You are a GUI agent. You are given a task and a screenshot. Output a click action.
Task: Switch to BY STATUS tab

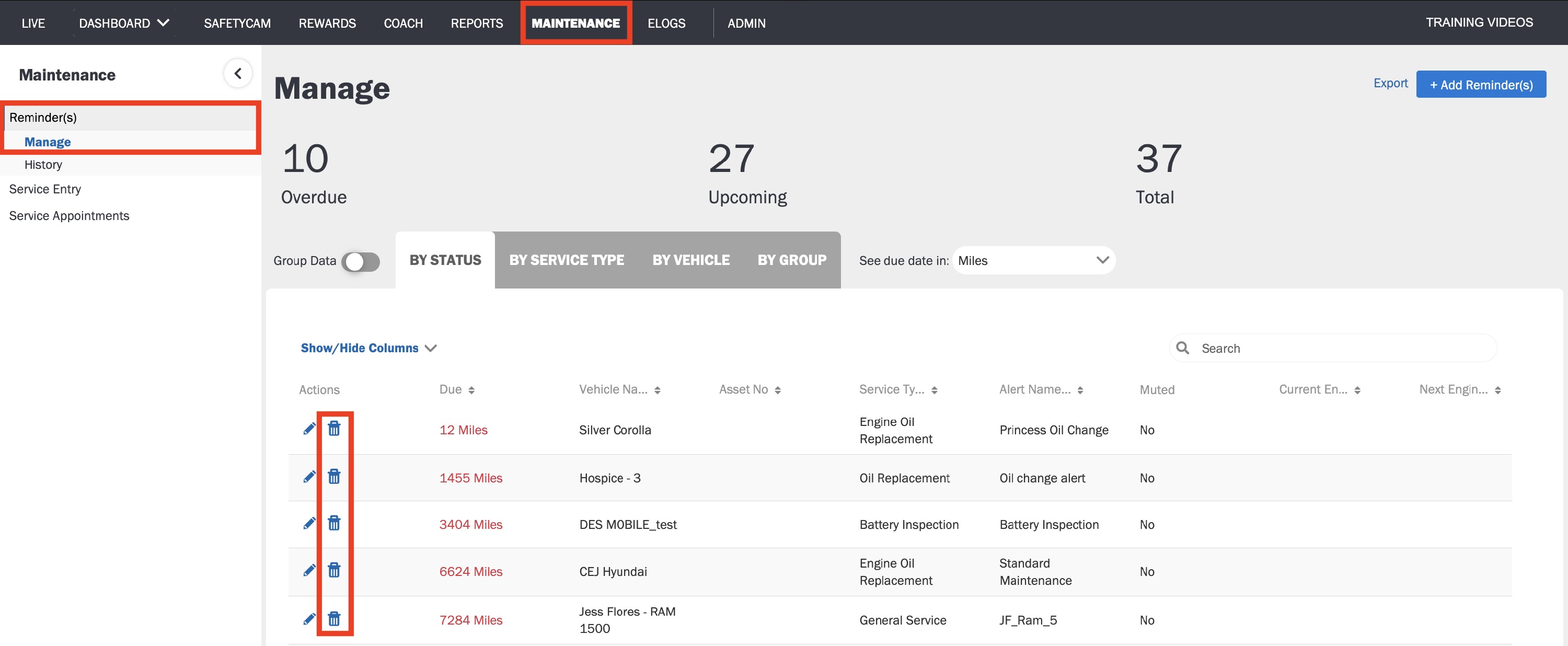(445, 260)
